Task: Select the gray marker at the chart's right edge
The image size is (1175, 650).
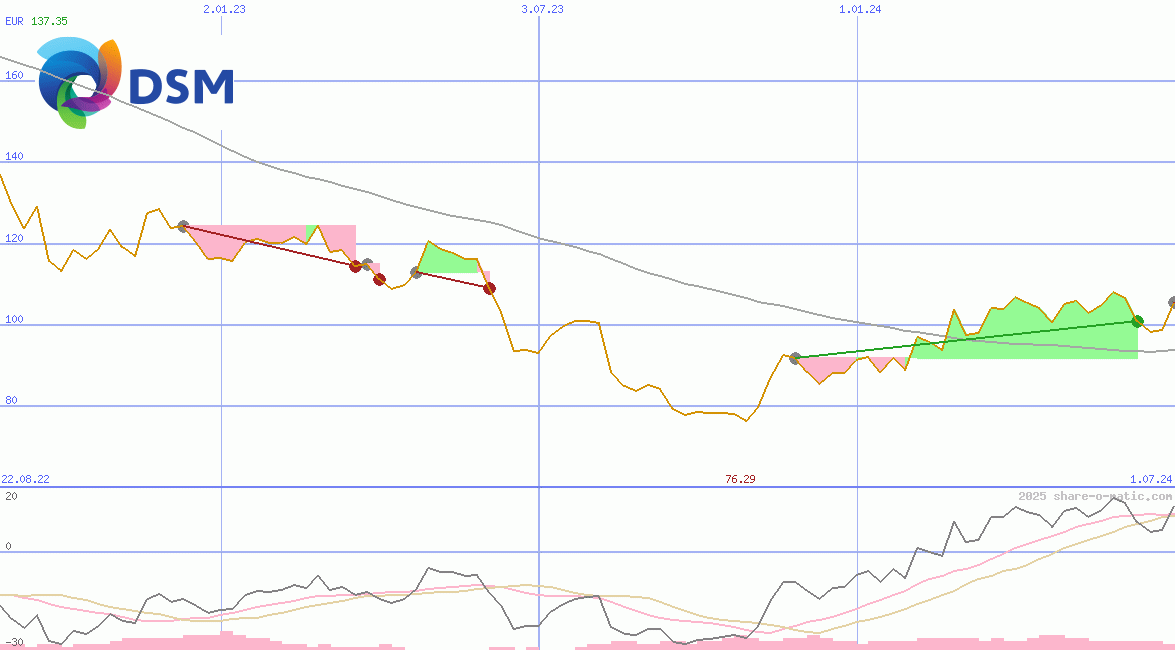Action: [1171, 302]
